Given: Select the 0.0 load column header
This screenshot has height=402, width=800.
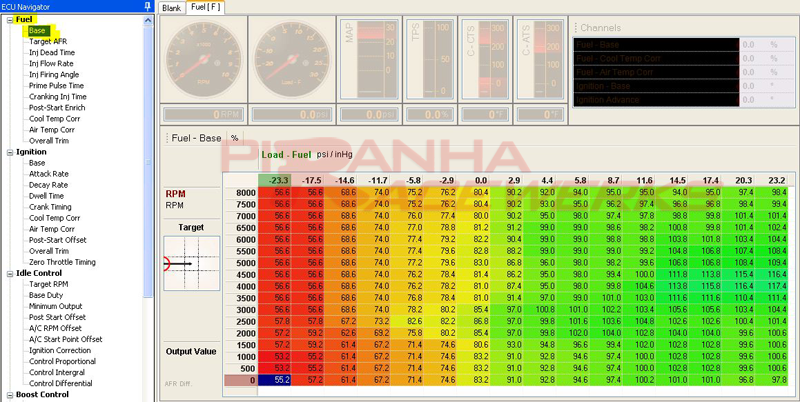Looking at the screenshot, I should point(473,181).
